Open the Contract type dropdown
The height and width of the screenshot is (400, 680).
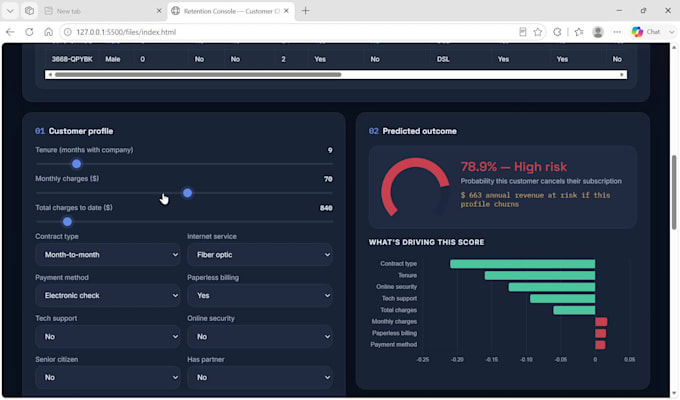(108, 255)
